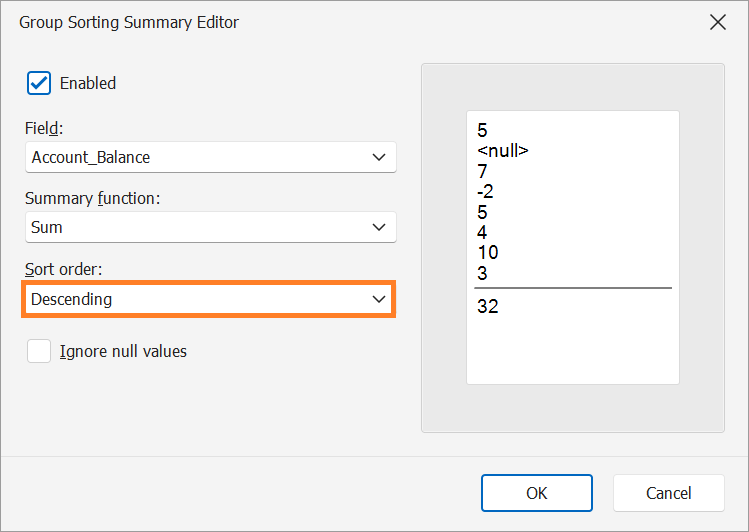
Task: Click the Enabled label text
Action: click(88, 83)
